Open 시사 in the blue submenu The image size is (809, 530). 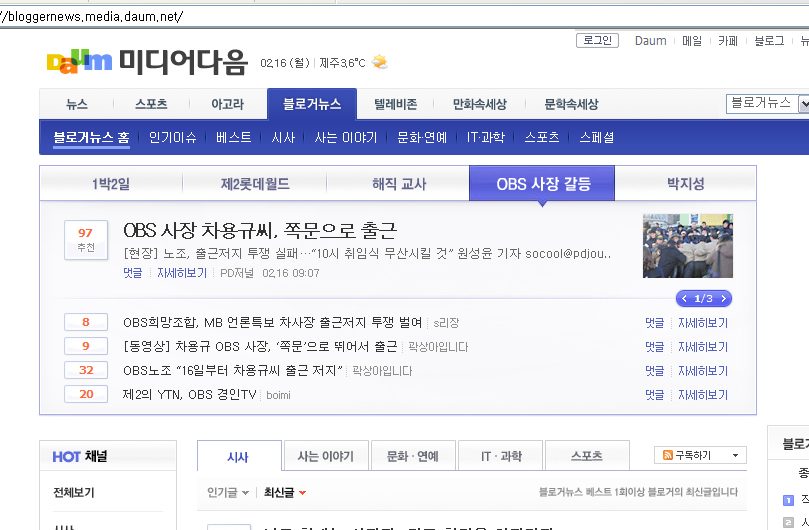pos(283,137)
